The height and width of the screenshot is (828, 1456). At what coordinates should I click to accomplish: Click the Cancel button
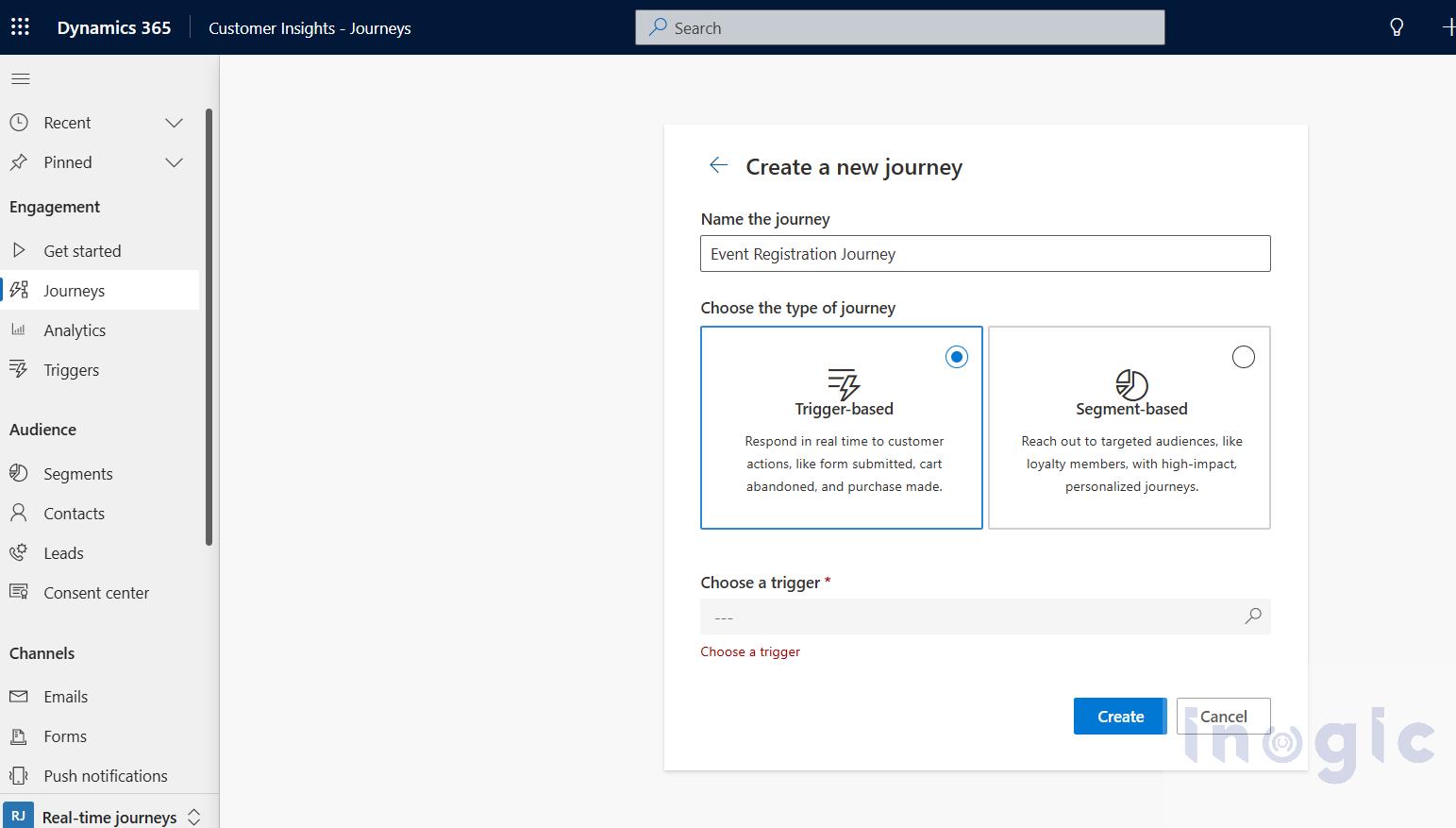(x=1223, y=716)
